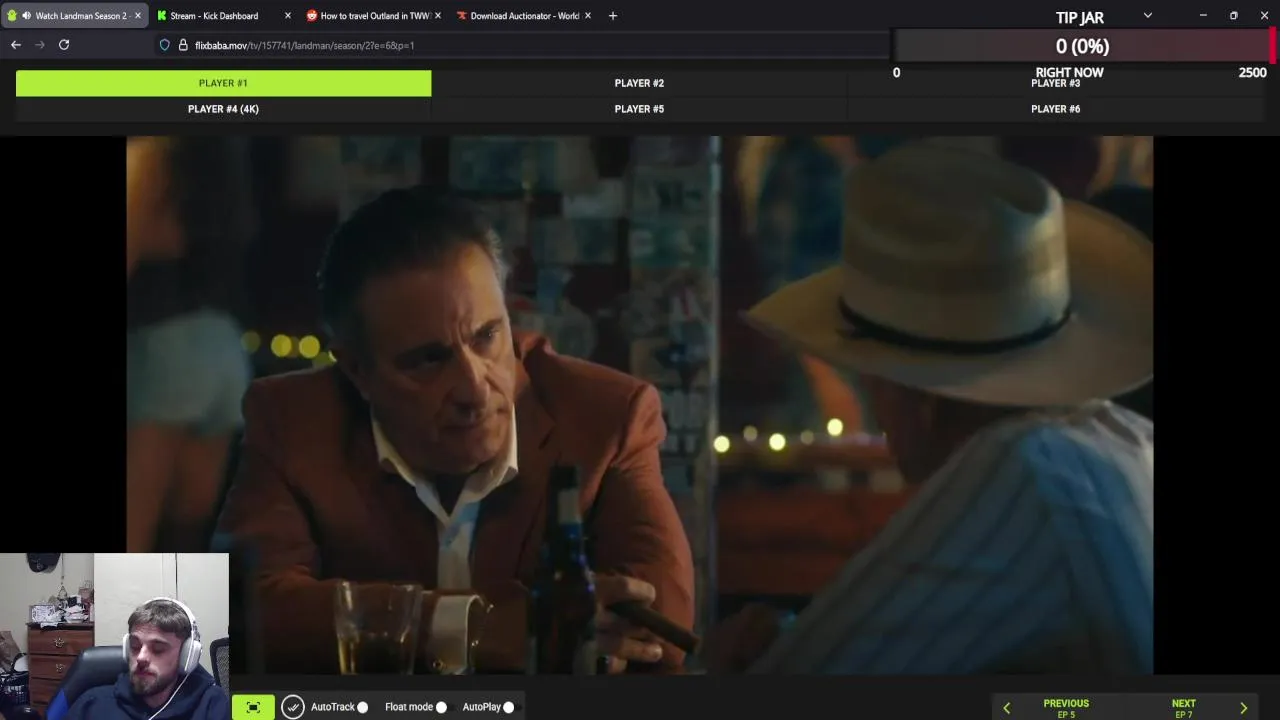Viewport: 1280px width, 720px height.
Task: Open the Watch Landman Season 2 tab
Action: (x=75, y=16)
